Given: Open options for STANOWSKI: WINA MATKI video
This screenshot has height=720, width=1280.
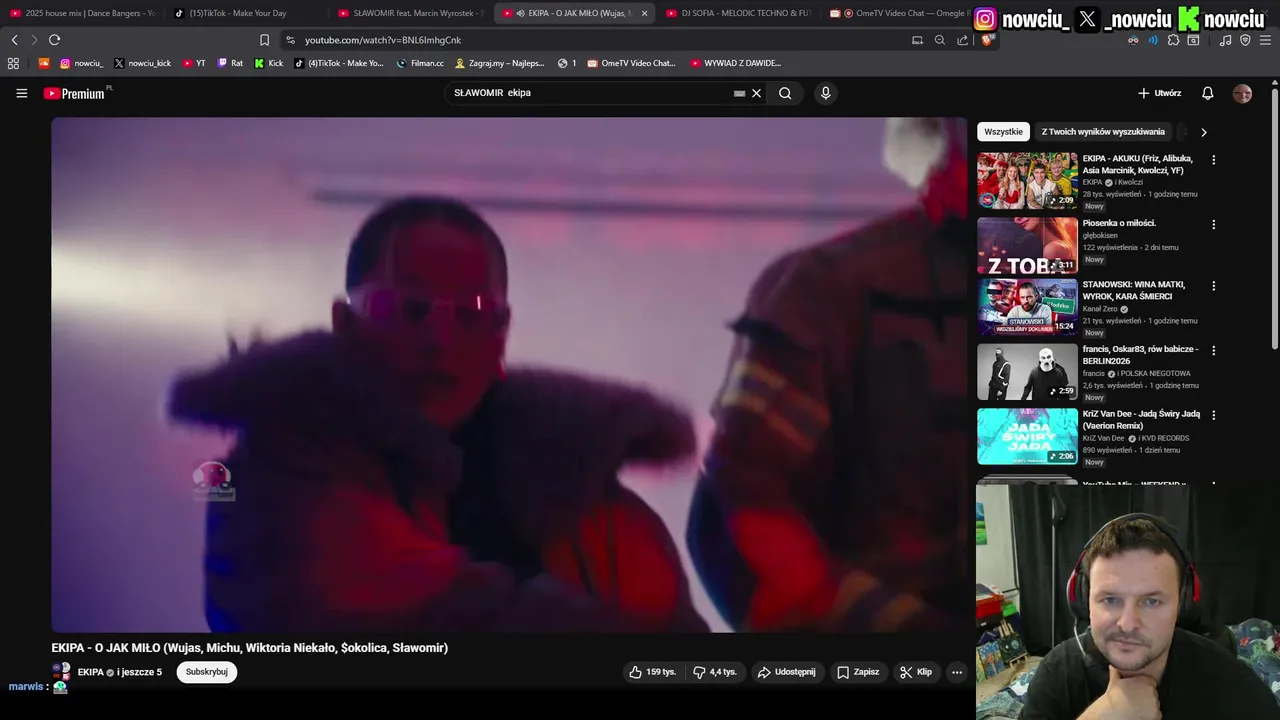Looking at the screenshot, I should [x=1213, y=286].
